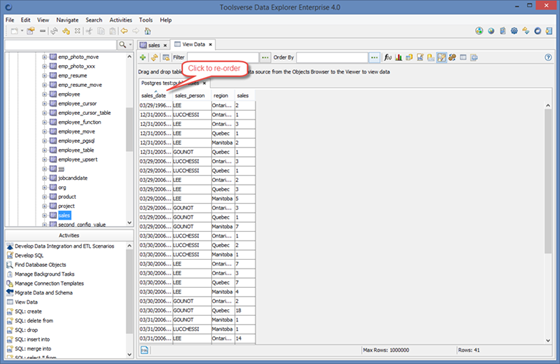Click the region column header
The image size is (560, 364).
(x=222, y=95)
